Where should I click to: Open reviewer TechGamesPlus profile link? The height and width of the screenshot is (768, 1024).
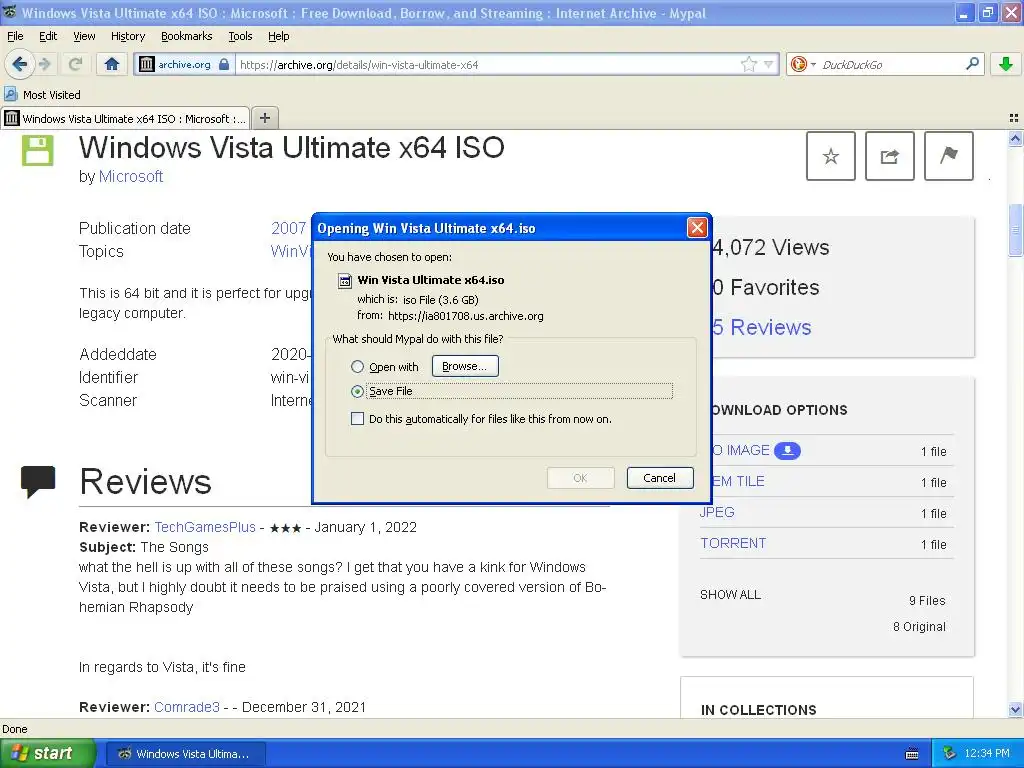click(x=205, y=527)
